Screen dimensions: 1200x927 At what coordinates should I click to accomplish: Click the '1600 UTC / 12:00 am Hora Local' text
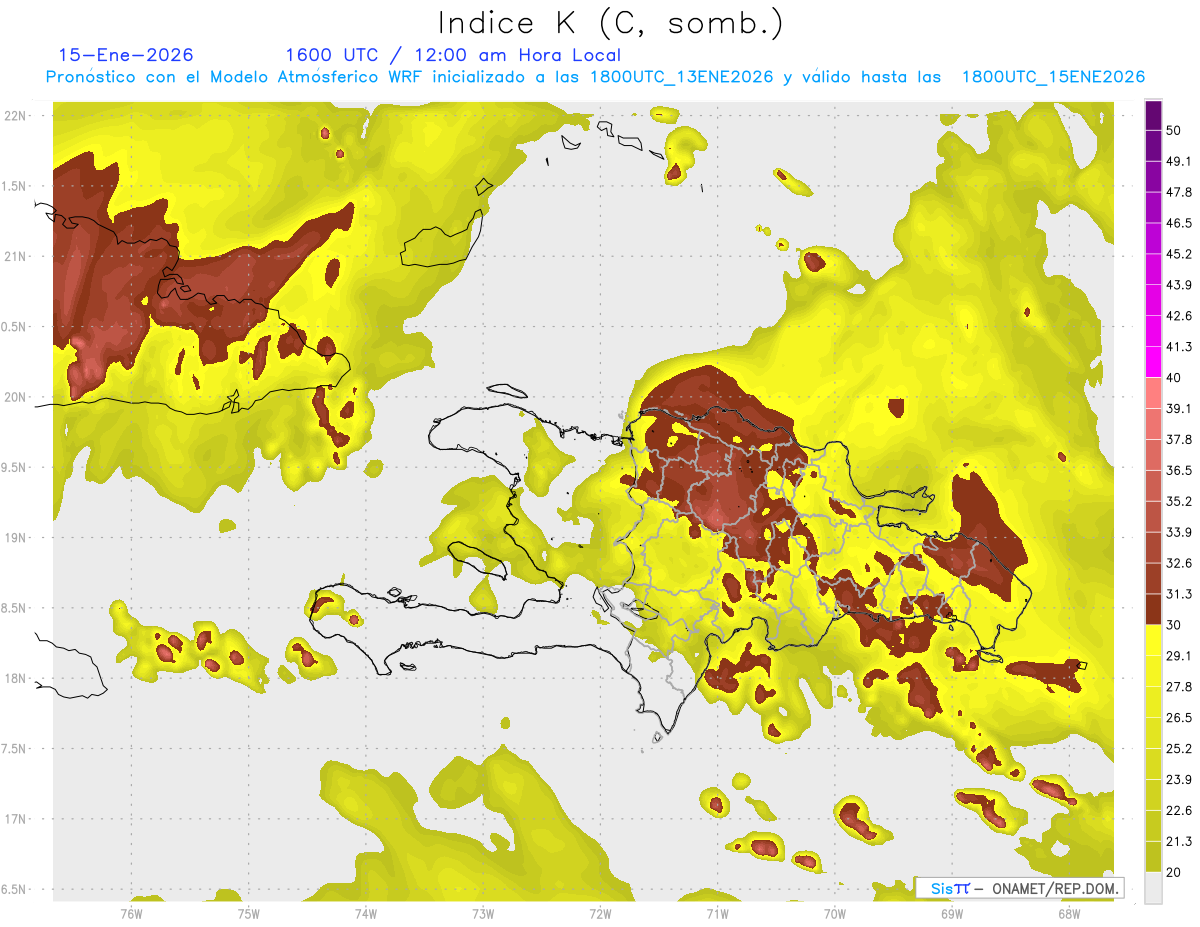pyautogui.click(x=453, y=55)
